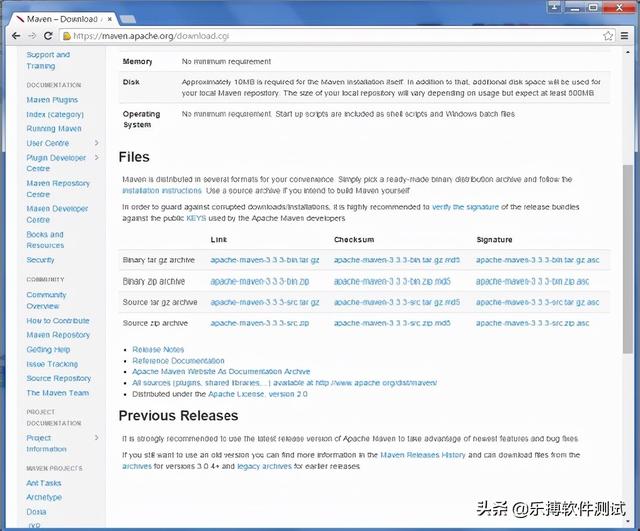Open a new tab next to the Maven tab
Screen dimensions: 640x531
tap(128, 19)
